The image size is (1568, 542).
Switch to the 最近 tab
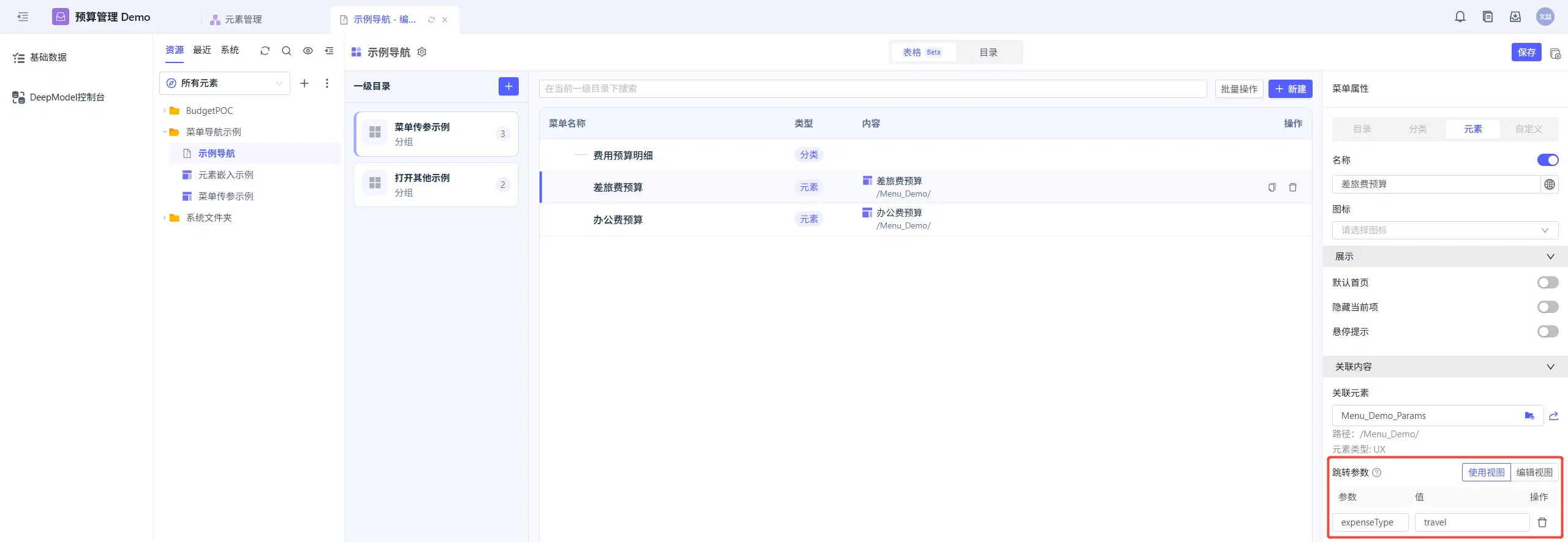(x=202, y=50)
